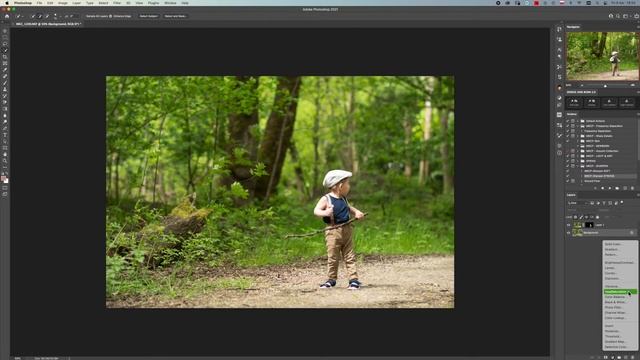640x360 pixels.
Task: Toggle Lock transparent pixels in Layers panel
Action: click(x=576, y=217)
